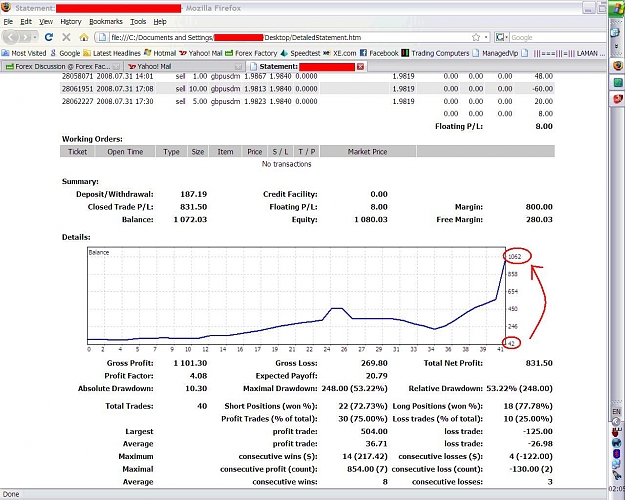Open the address bar history dropdown
Screen dimensions: 625x500
pos(486,37)
